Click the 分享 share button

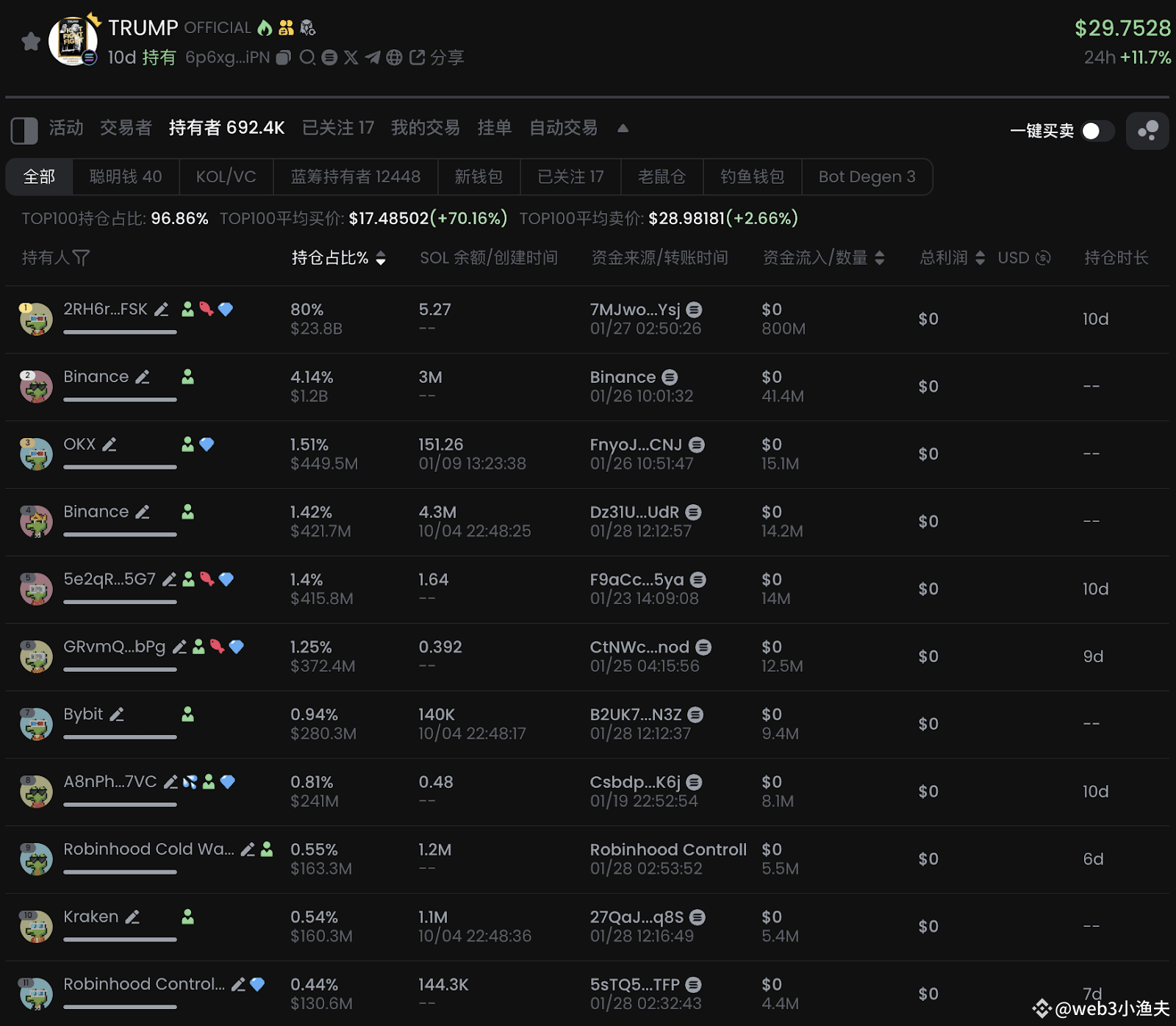pos(441,57)
